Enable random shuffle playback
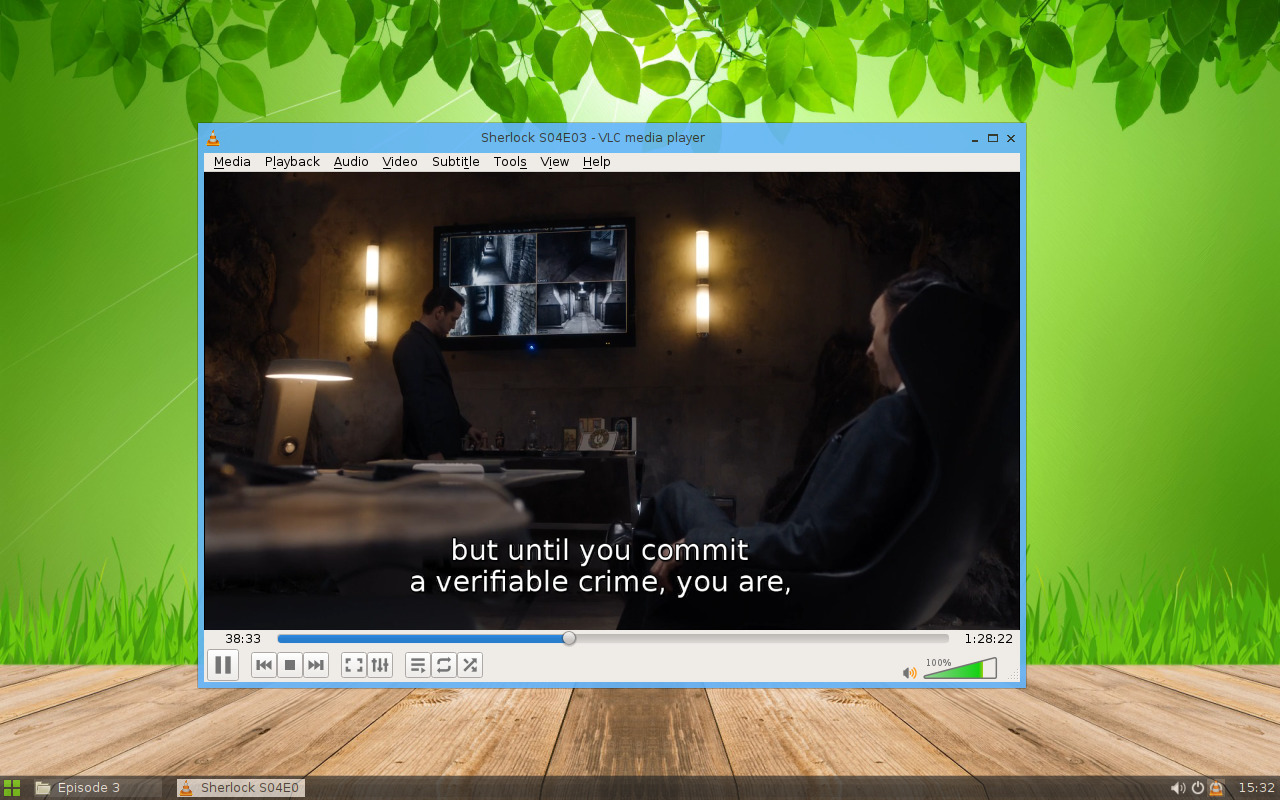Viewport: 1280px width, 800px height. [x=469, y=664]
